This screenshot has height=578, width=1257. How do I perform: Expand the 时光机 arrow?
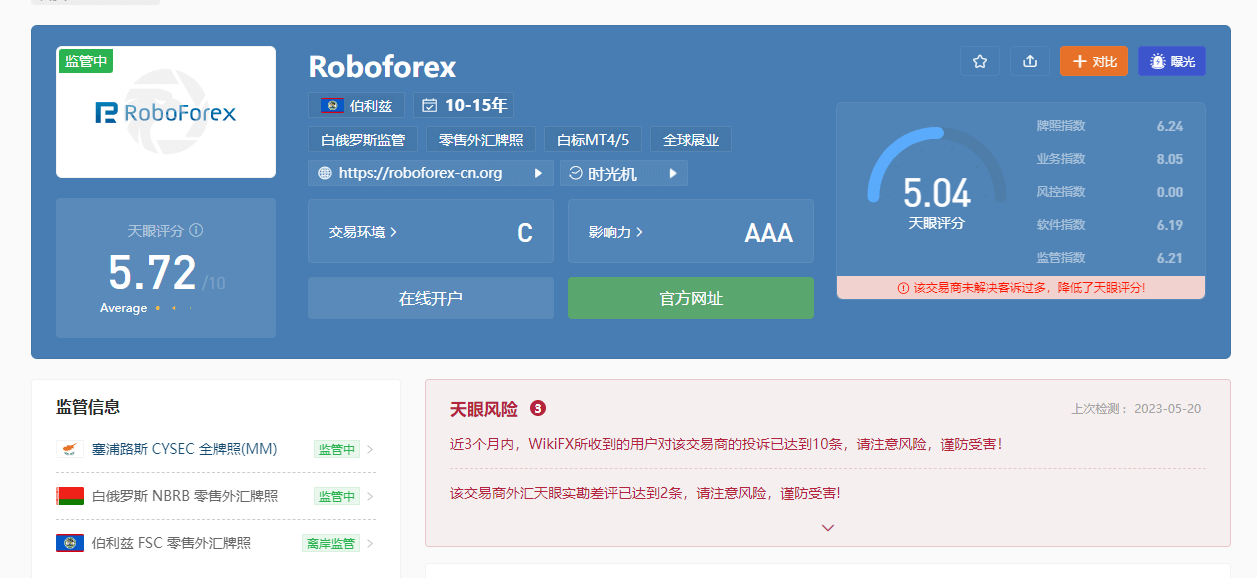point(672,173)
